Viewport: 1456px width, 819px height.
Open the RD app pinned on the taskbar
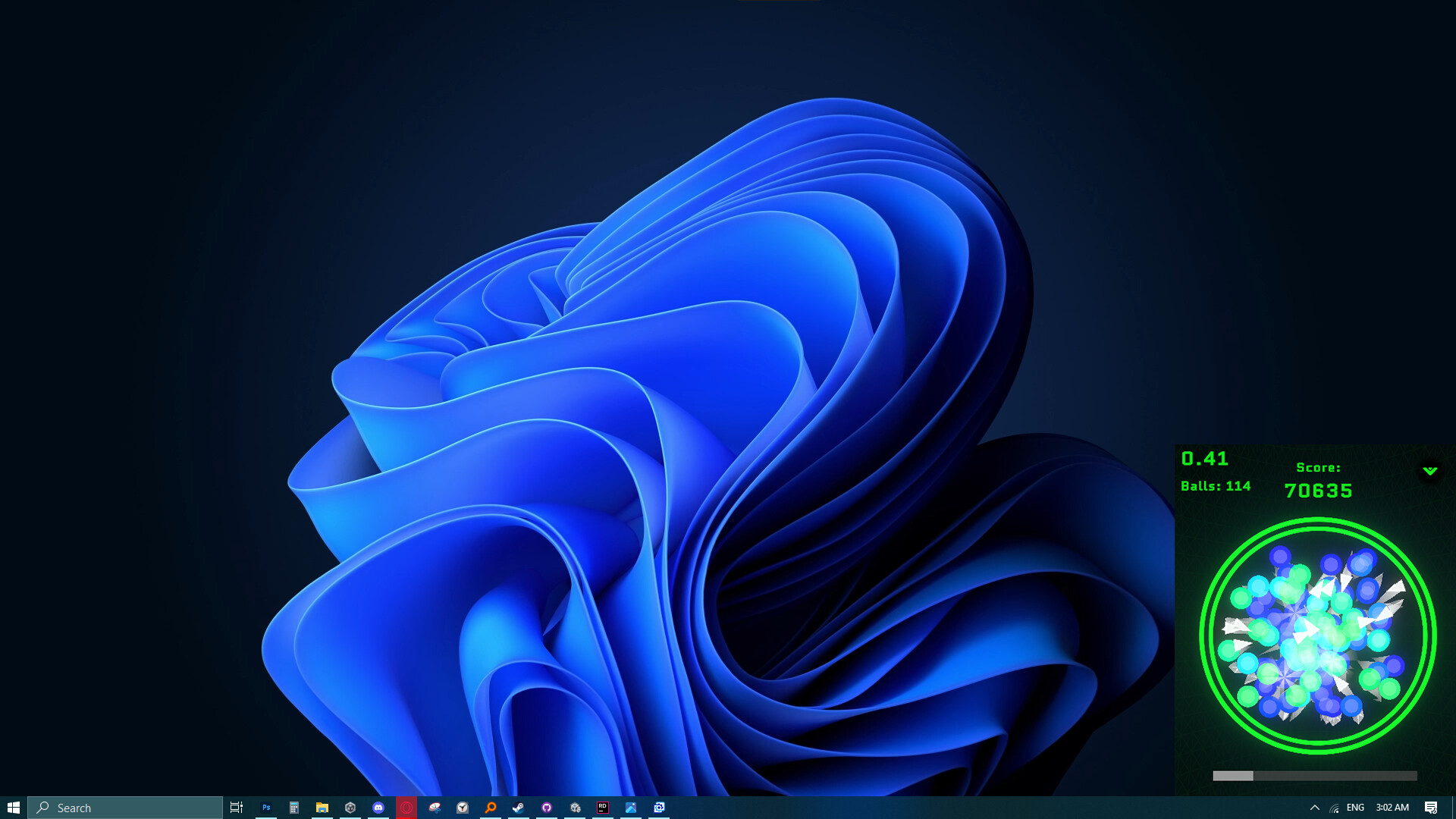(603, 808)
